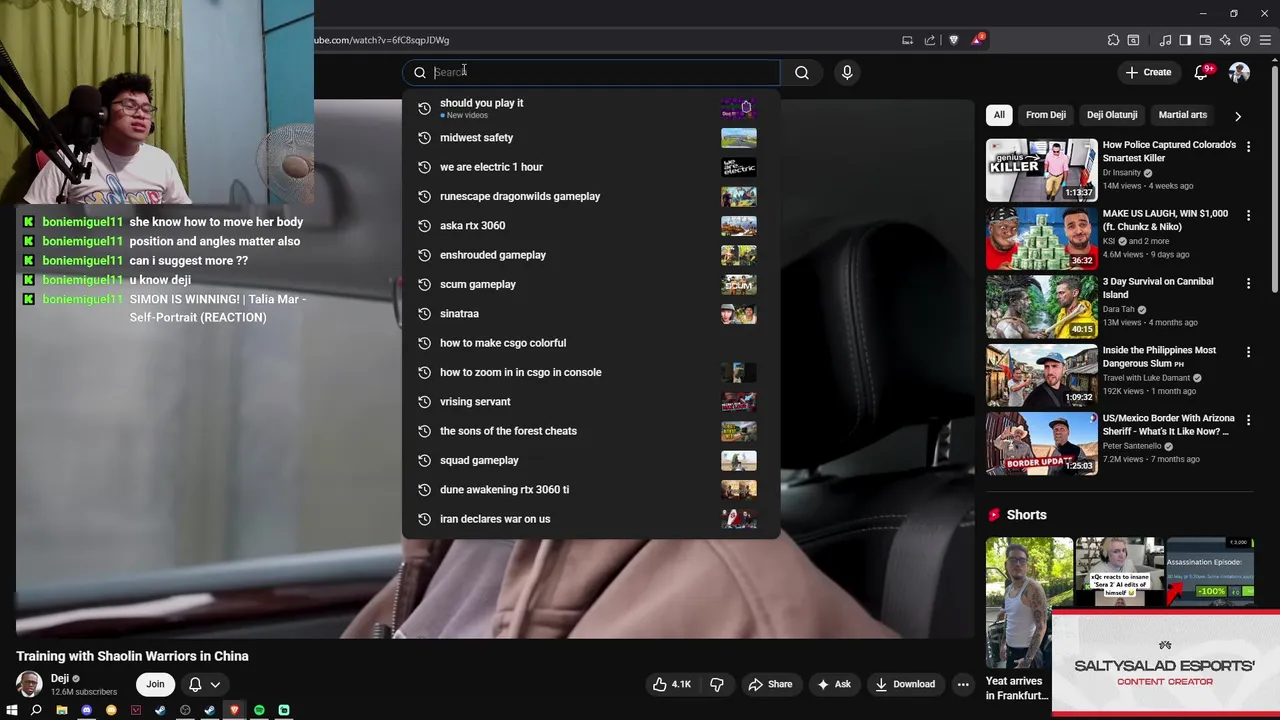
Task: Open Discord from the taskbar
Action: pyautogui.click(x=86, y=710)
